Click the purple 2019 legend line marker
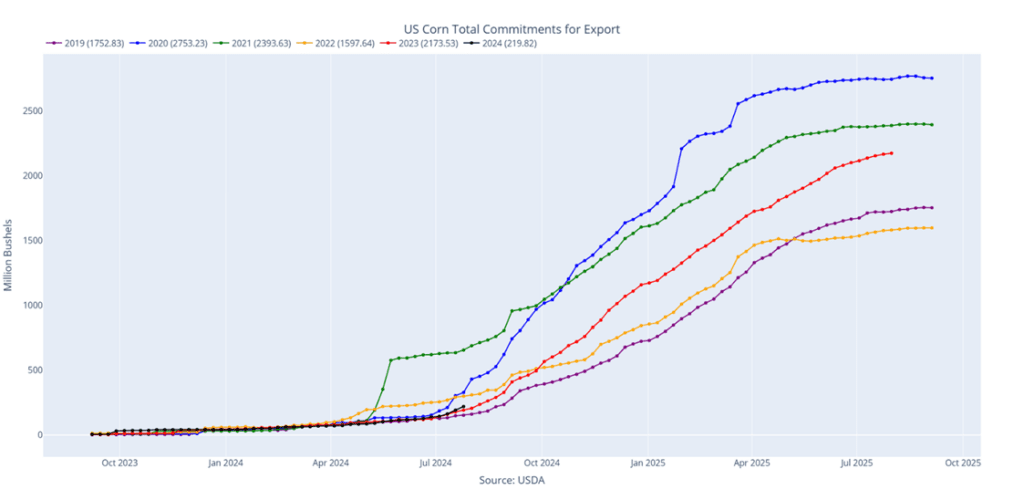The width and height of the screenshot is (1024, 500). pyautogui.click(x=52, y=43)
